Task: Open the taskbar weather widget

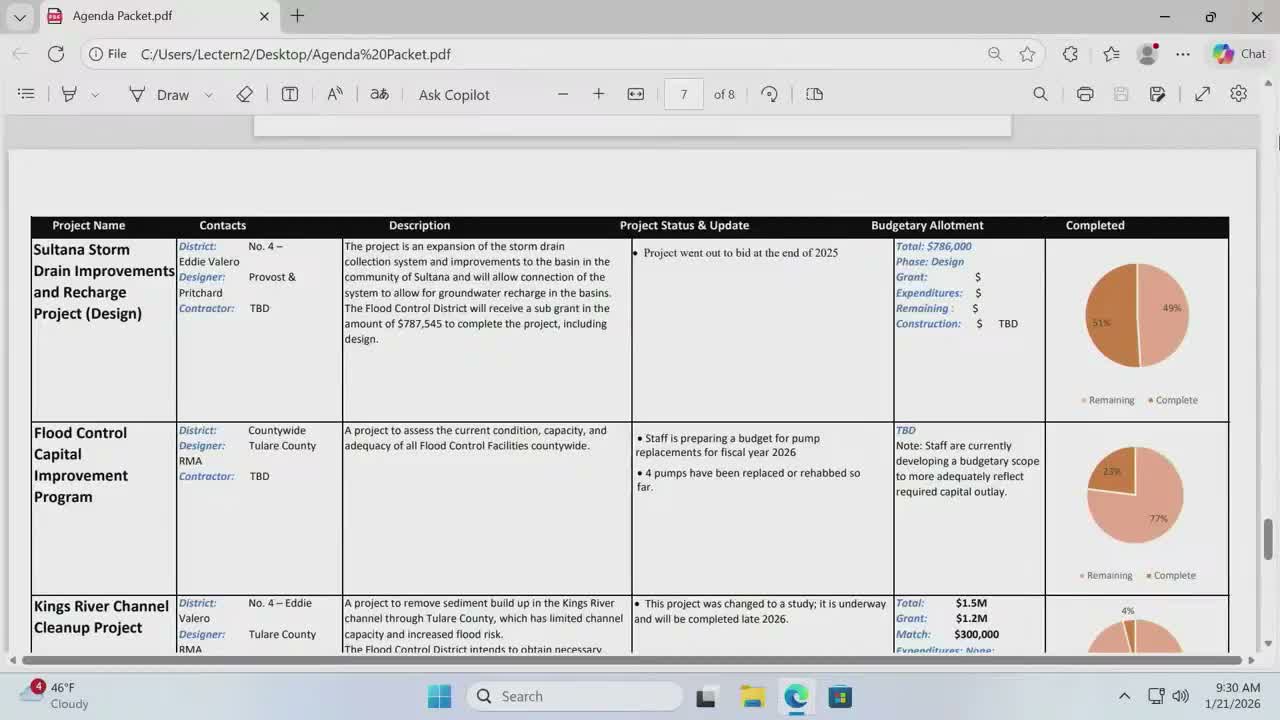Action: pyautogui.click(x=57, y=695)
